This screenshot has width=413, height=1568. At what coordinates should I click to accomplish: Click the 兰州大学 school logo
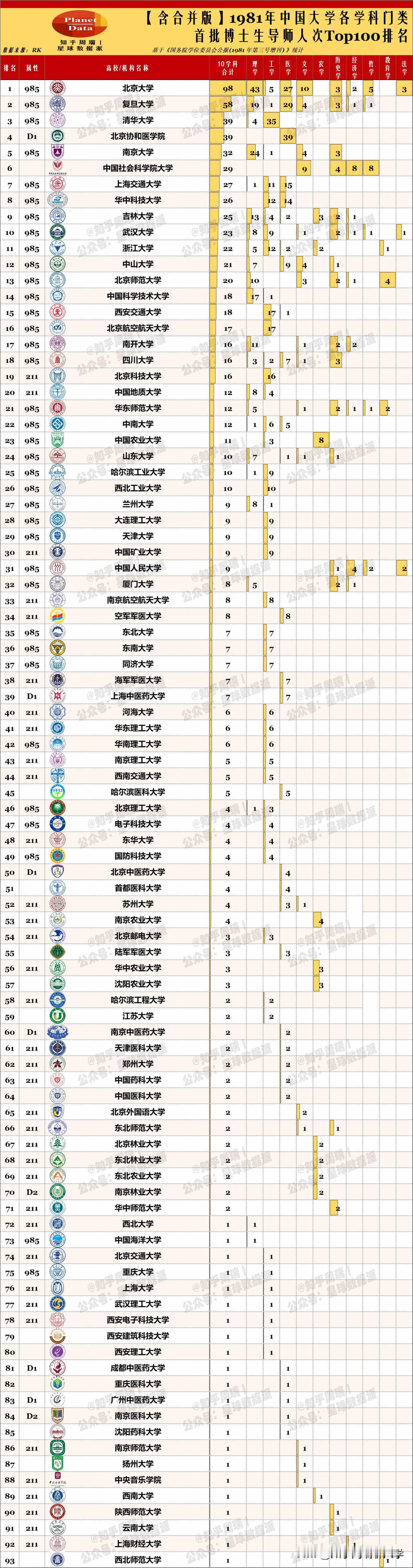(57, 504)
